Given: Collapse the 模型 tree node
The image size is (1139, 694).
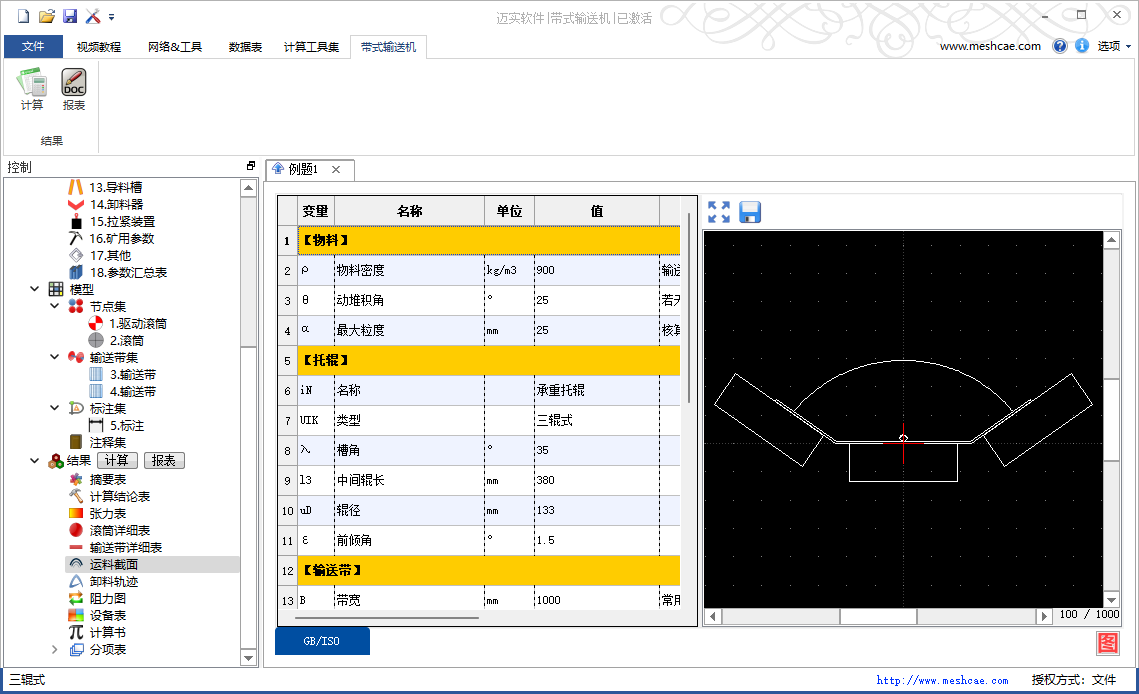Looking at the screenshot, I should tap(34, 289).
